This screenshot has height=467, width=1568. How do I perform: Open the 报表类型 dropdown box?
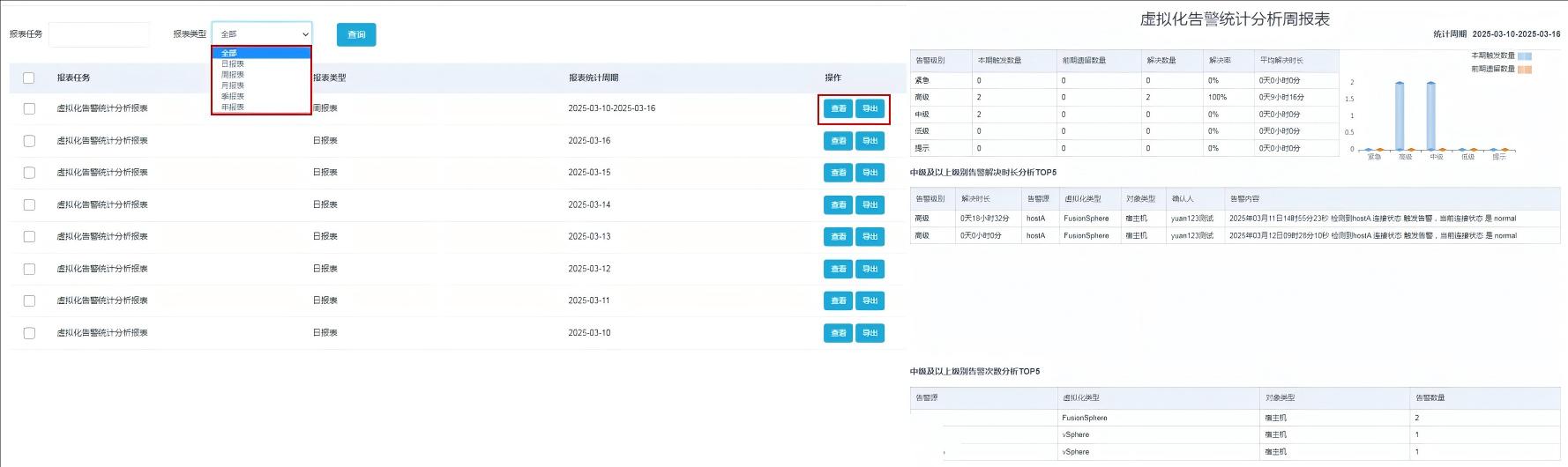coord(262,33)
